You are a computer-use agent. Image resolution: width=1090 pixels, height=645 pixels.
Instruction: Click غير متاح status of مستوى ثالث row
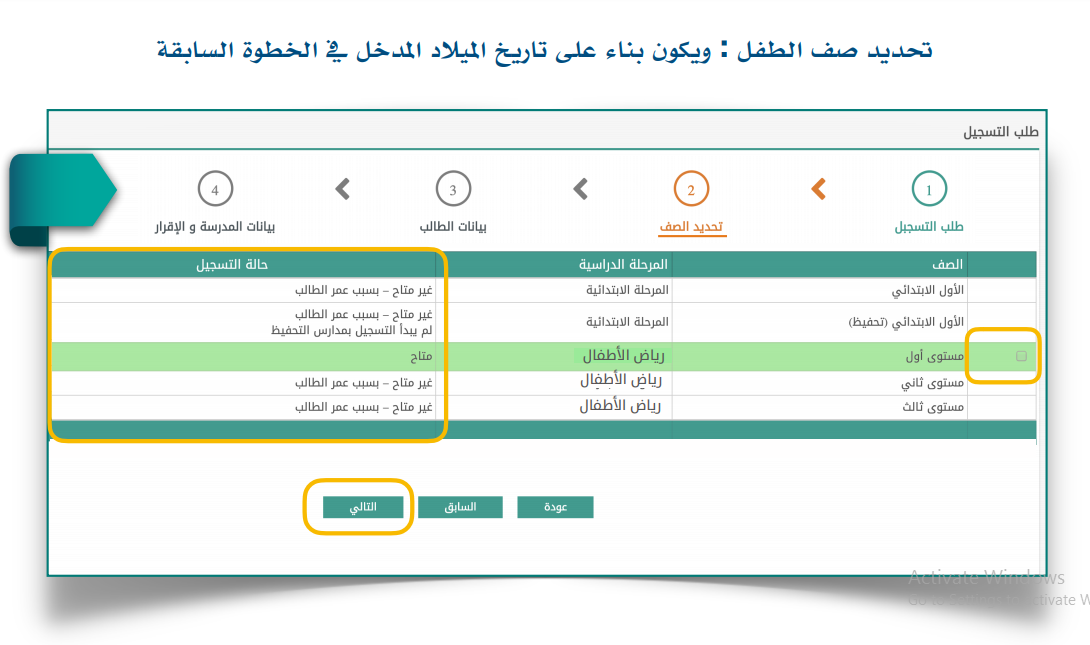[364, 407]
